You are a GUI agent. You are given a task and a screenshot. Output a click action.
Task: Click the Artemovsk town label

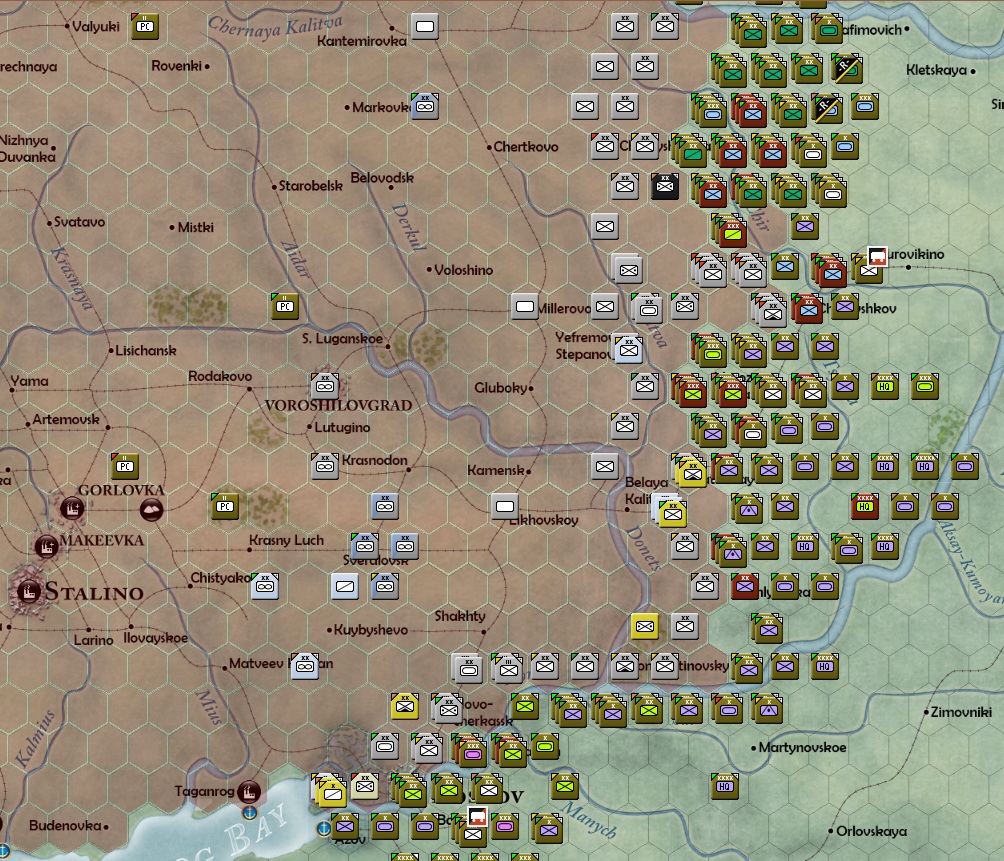point(66,419)
